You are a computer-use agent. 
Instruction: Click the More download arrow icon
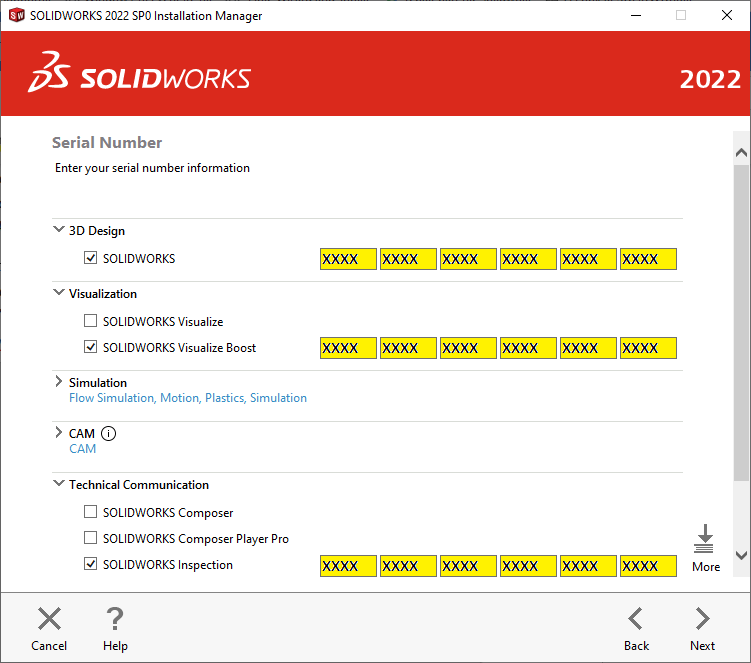pyautogui.click(x=705, y=540)
